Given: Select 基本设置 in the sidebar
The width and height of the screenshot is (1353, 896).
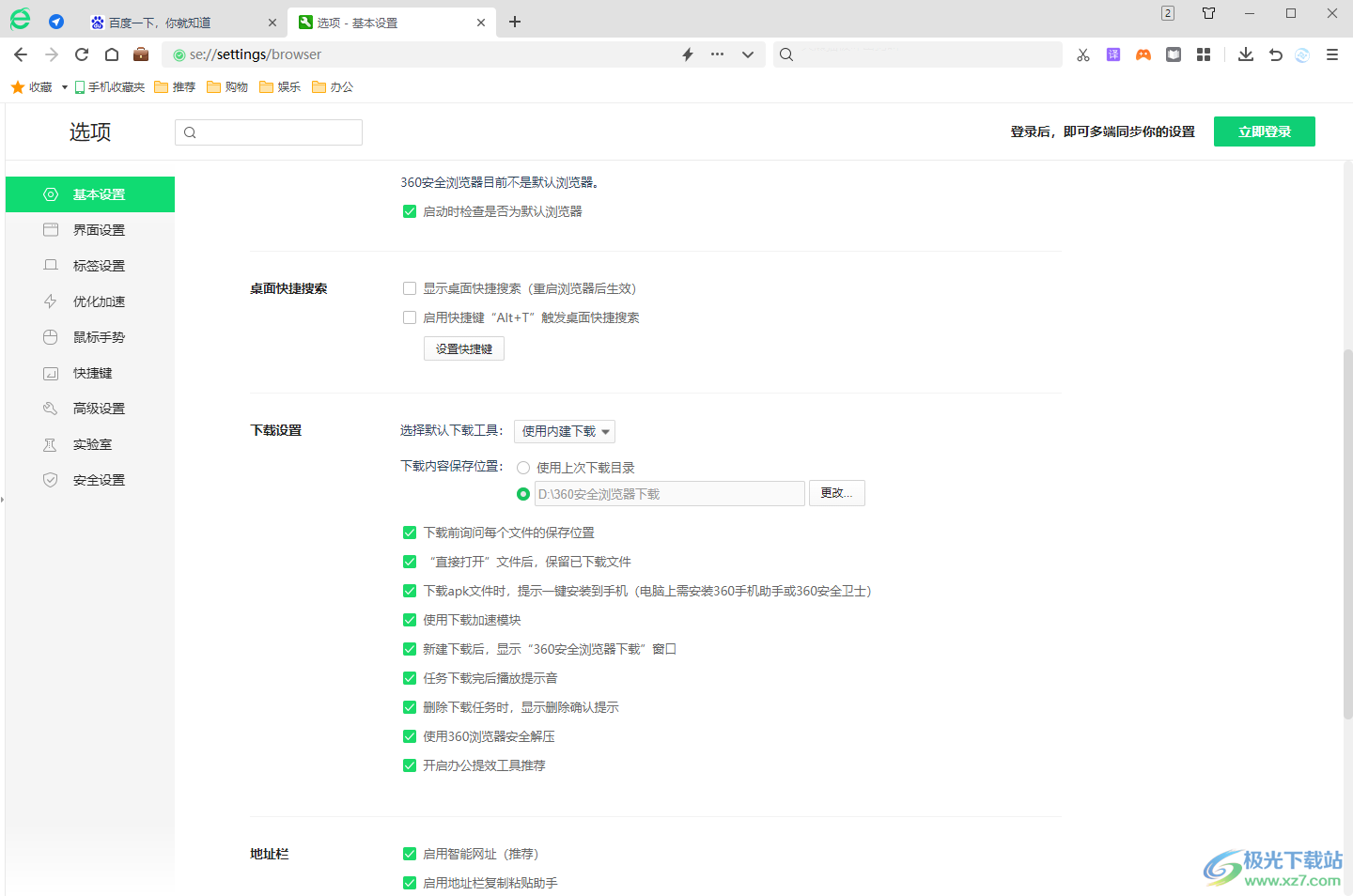Looking at the screenshot, I should pyautogui.click(x=90, y=194).
